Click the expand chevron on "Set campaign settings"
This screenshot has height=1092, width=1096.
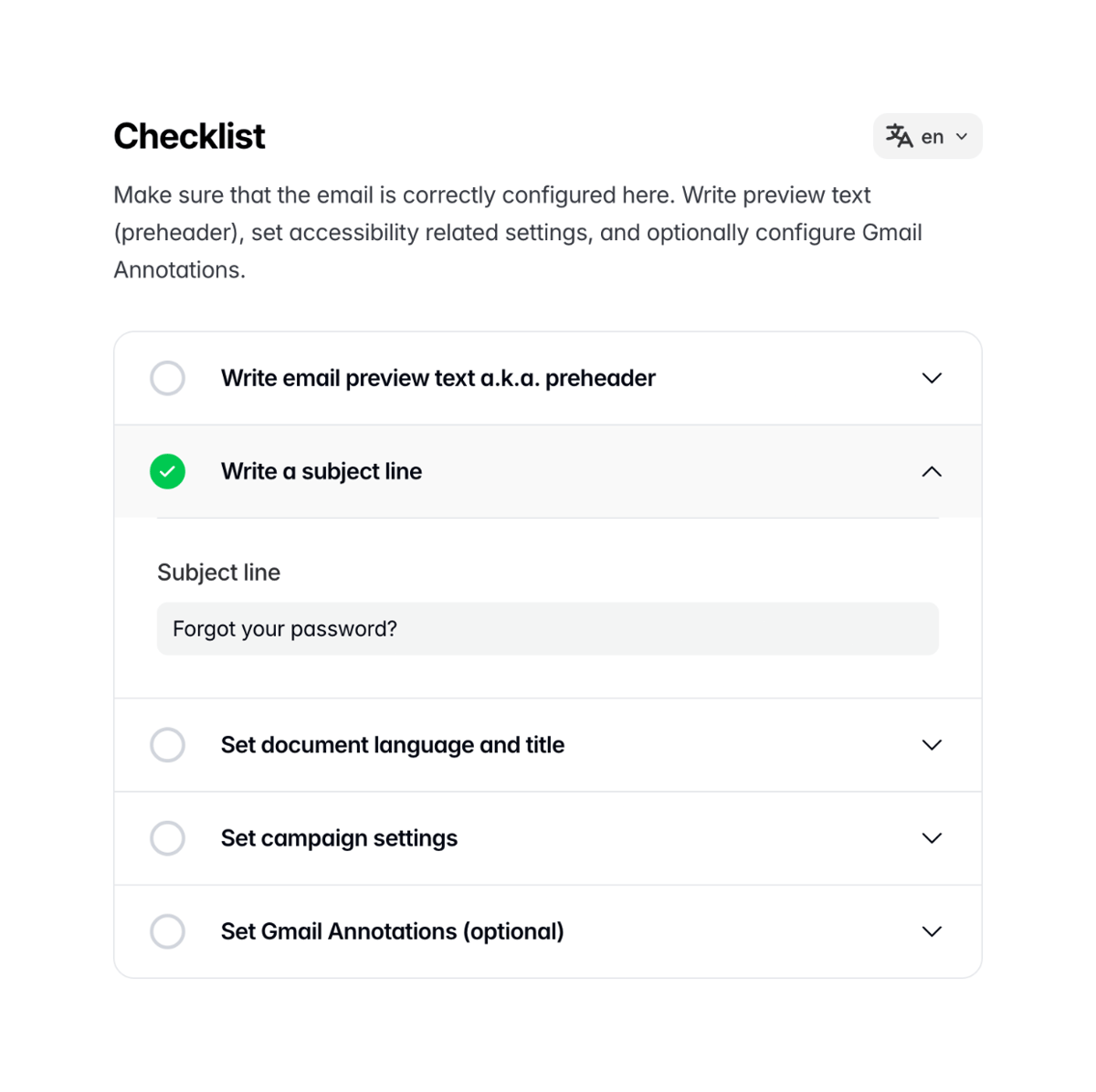coord(932,838)
